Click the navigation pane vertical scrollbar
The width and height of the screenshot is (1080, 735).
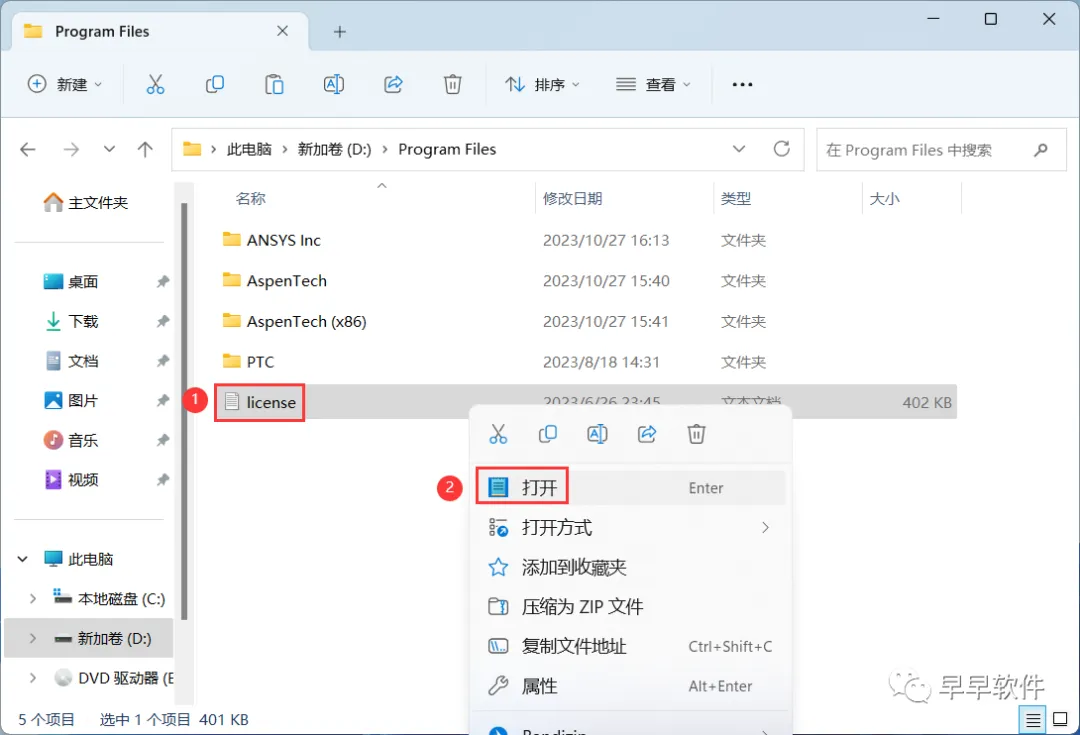[x=184, y=411]
